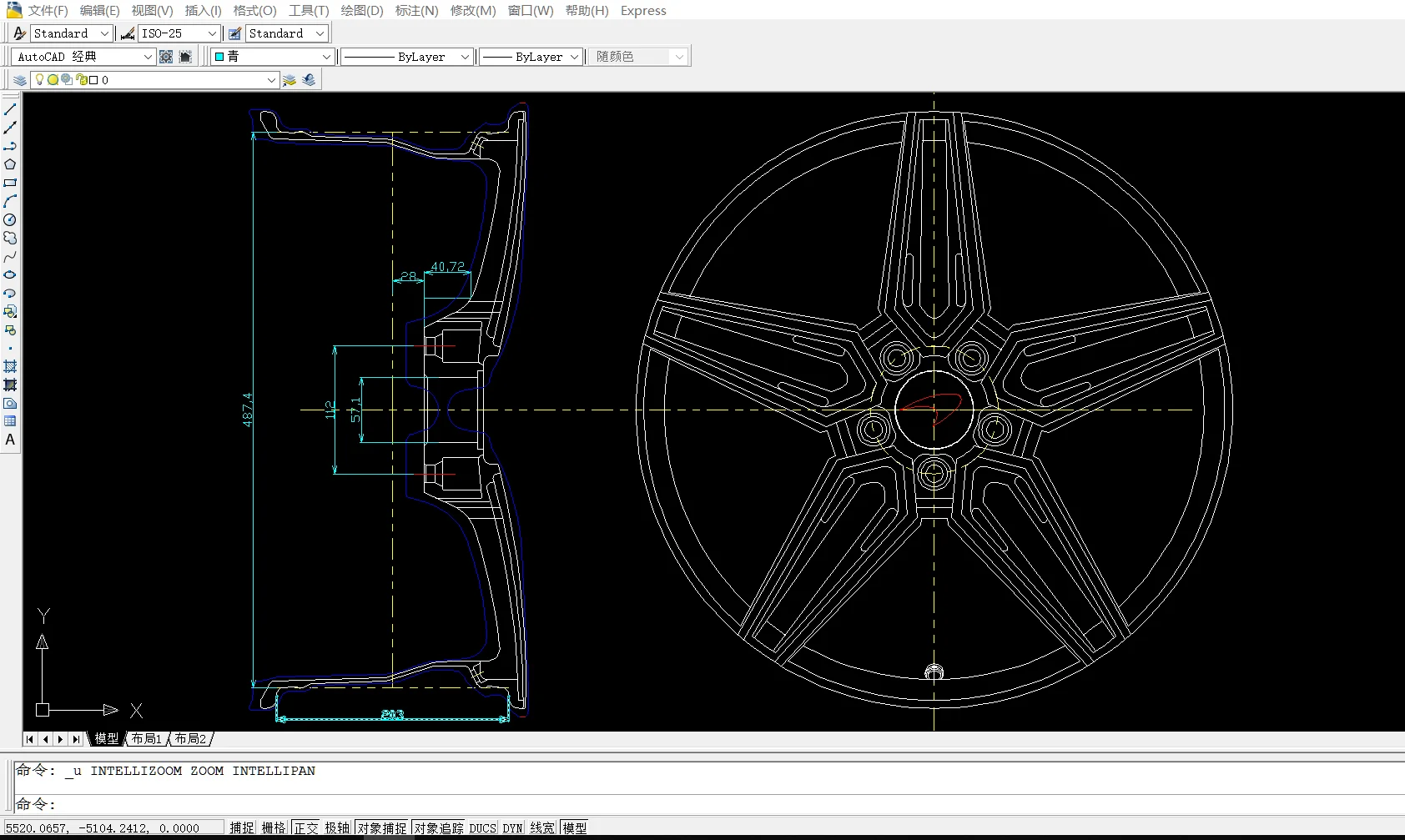The height and width of the screenshot is (840, 1405).
Task: Open the 青 (cyan) color control
Action: (273, 57)
